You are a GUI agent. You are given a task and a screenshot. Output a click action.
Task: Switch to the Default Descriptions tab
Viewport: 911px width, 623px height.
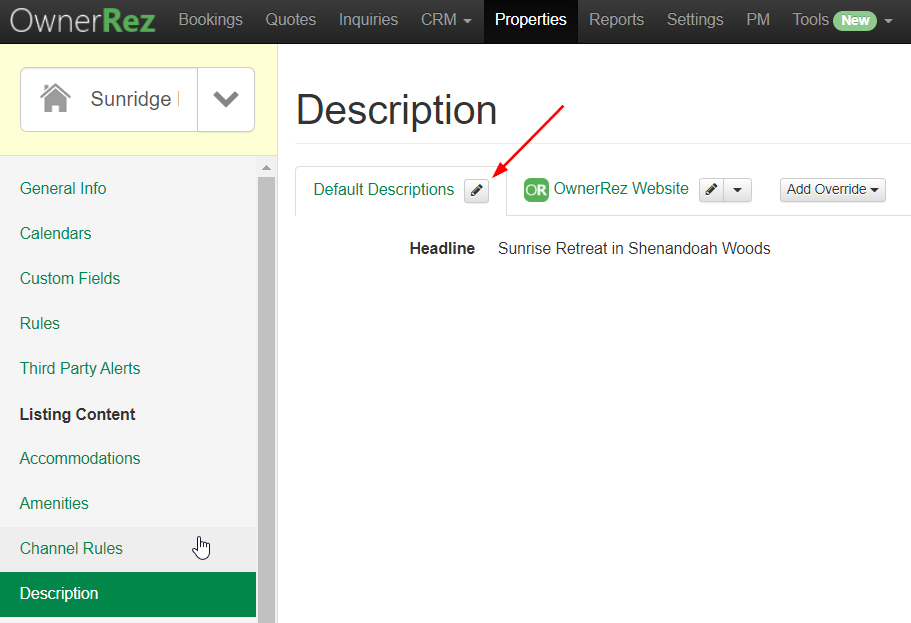[x=383, y=189]
